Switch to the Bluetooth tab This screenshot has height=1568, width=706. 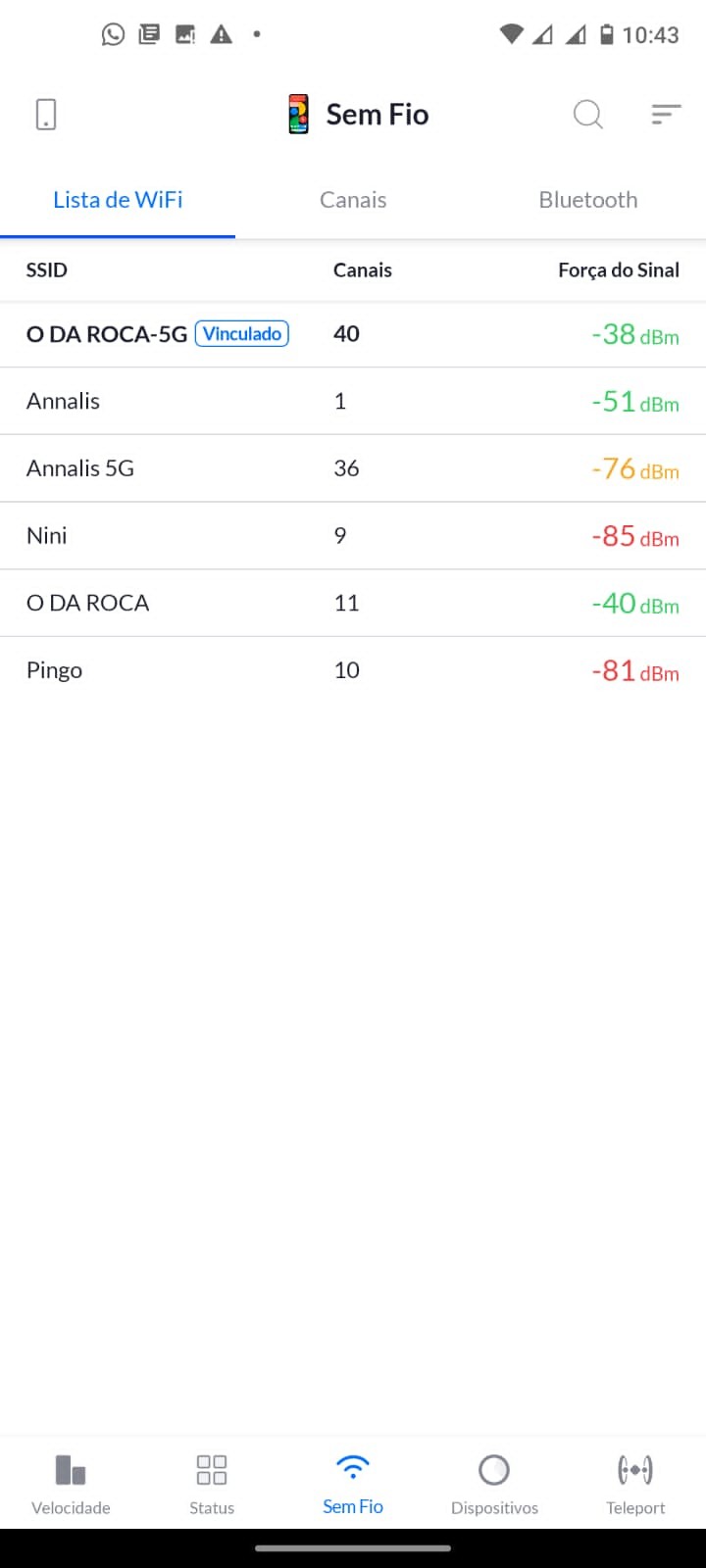coord(588,200)
